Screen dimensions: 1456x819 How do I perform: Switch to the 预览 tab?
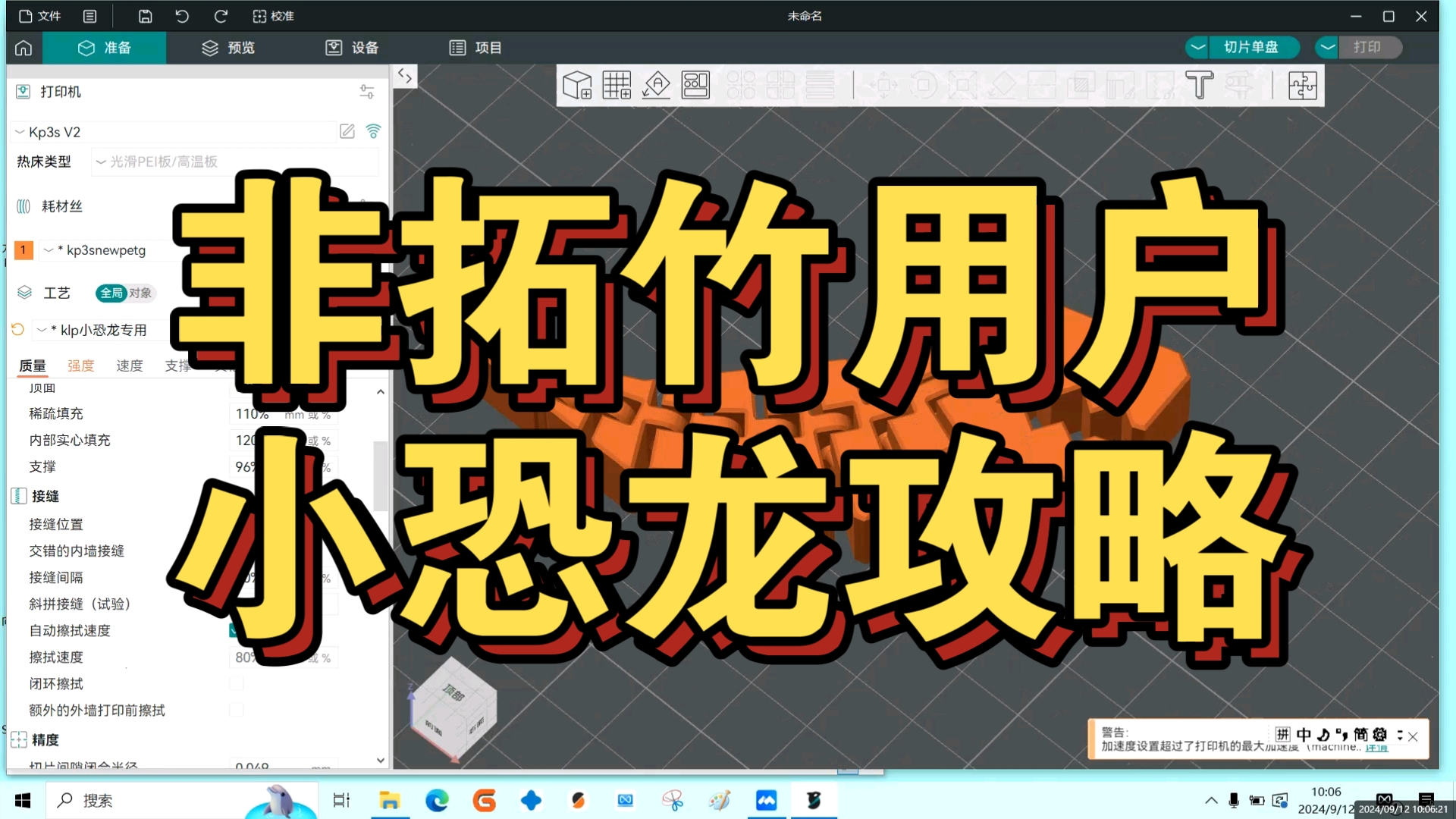(228, 48)
